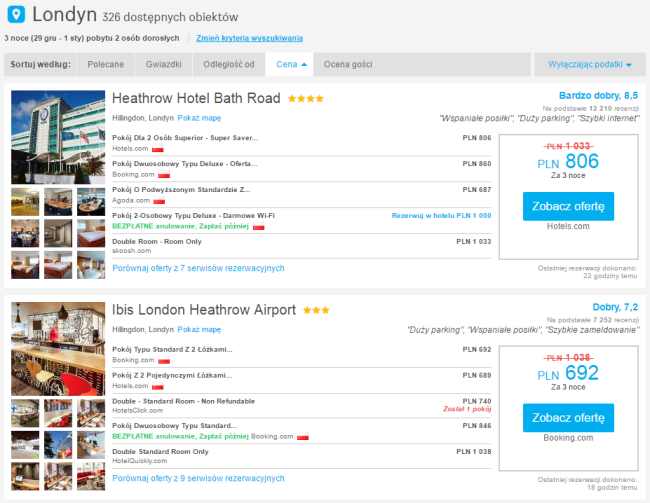650x503 pixels.
Task: Sort results by Ocena gości
Action: click(x=348, y=64)
